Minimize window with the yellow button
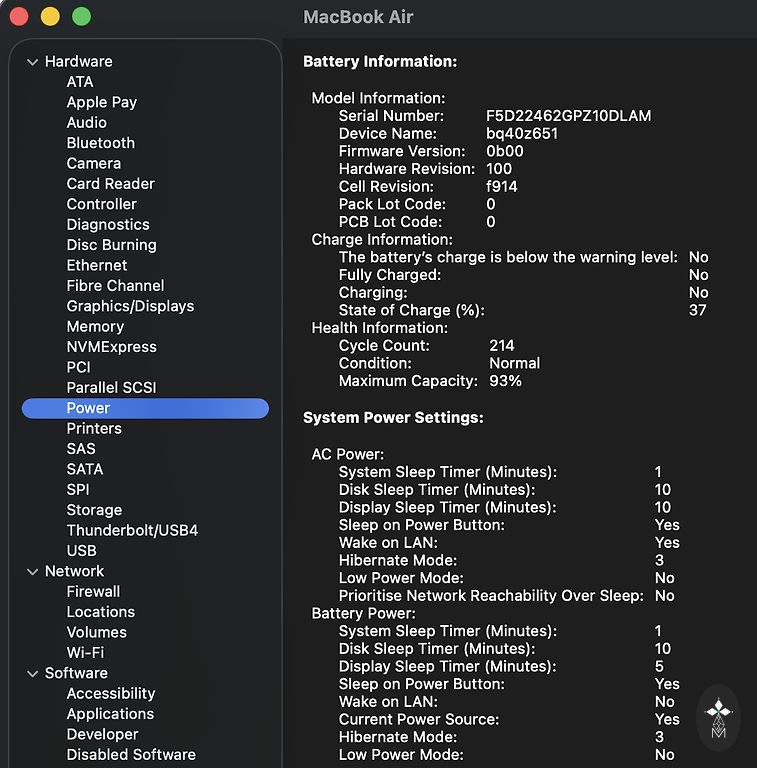The width and height of the screenshot is (757, 768). click(x=50, y=17)
